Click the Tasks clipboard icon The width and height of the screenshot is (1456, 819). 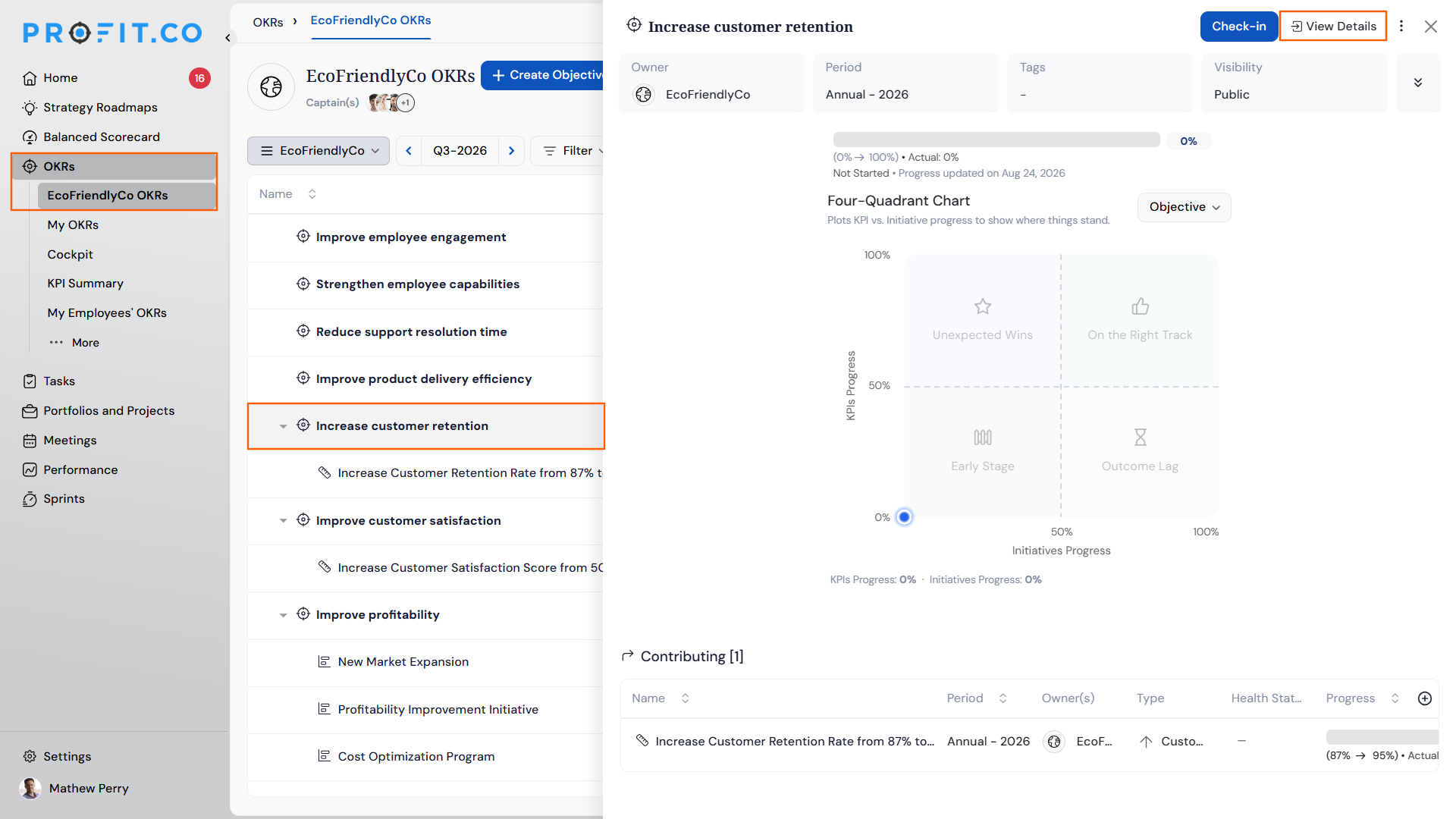tap(30, 381)
